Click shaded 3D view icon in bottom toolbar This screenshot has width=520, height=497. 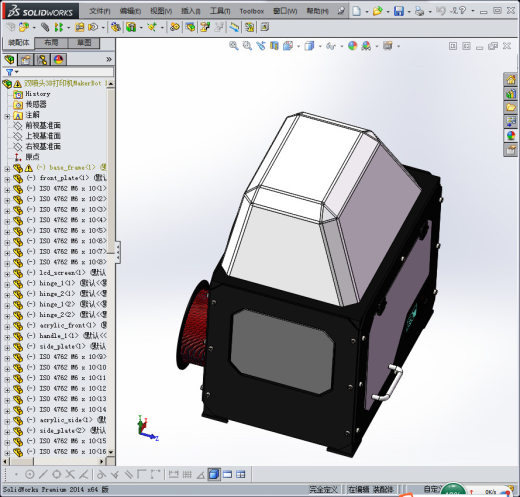[214, 474]
